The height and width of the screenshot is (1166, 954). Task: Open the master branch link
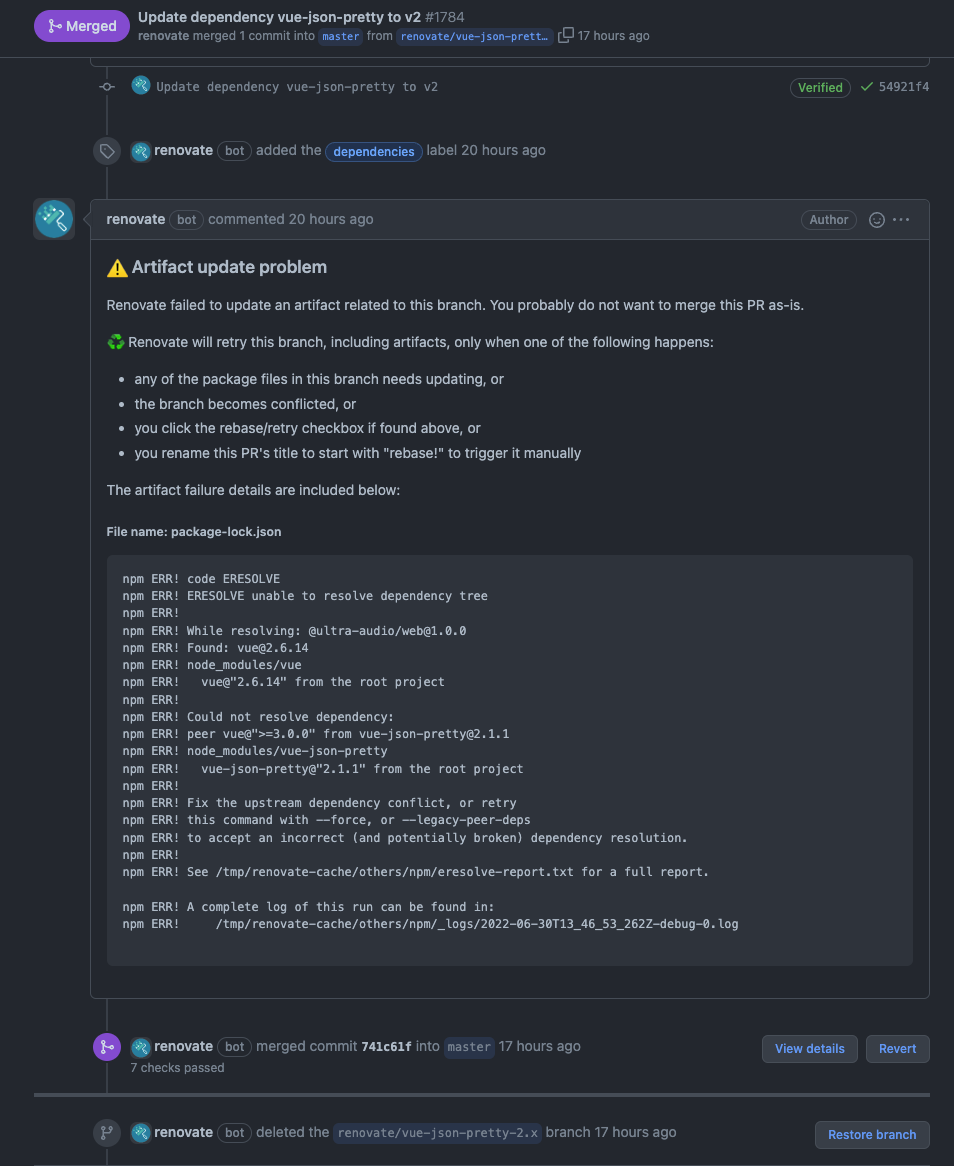tap(340, 36)
